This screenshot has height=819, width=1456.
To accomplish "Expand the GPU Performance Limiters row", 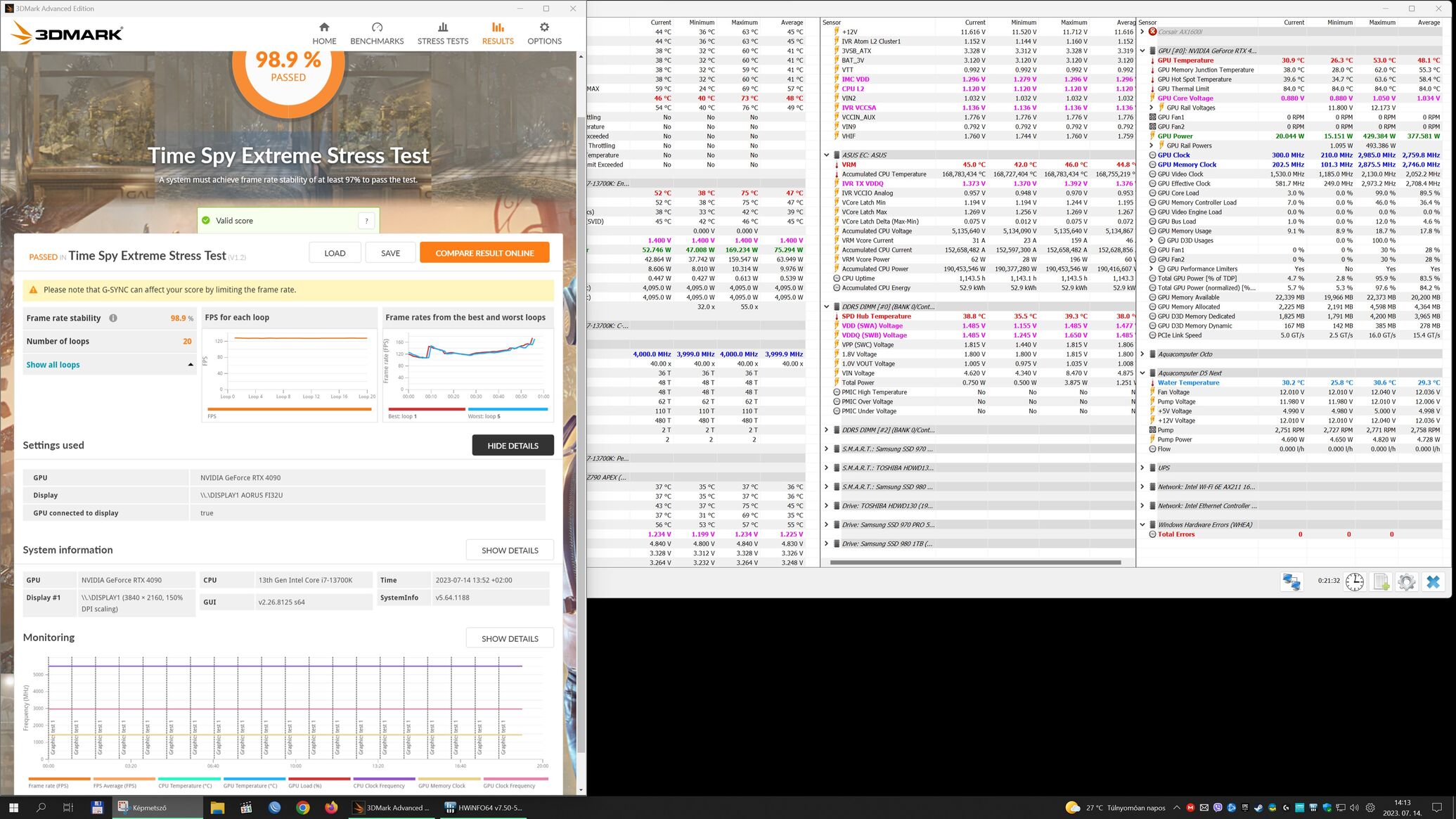I will tap(1152, 269).
